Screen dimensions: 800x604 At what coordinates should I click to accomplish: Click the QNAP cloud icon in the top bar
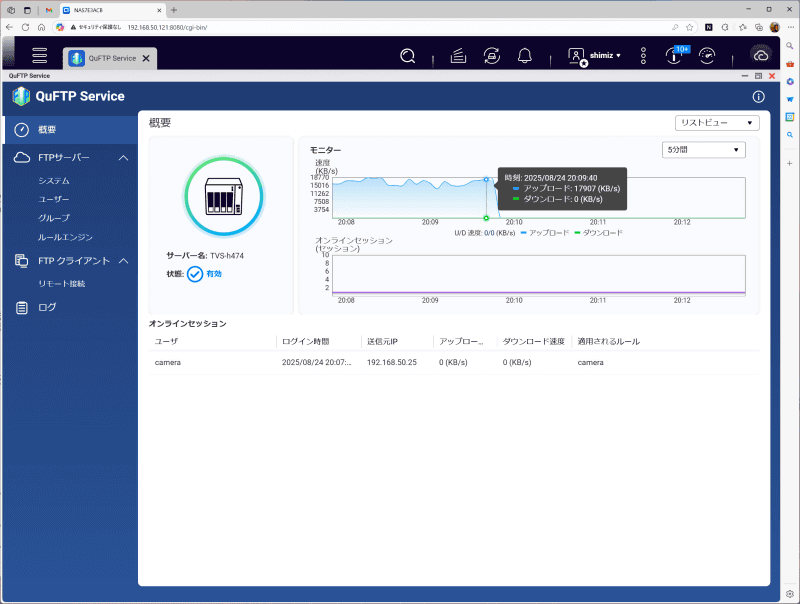tap(760, 55)
